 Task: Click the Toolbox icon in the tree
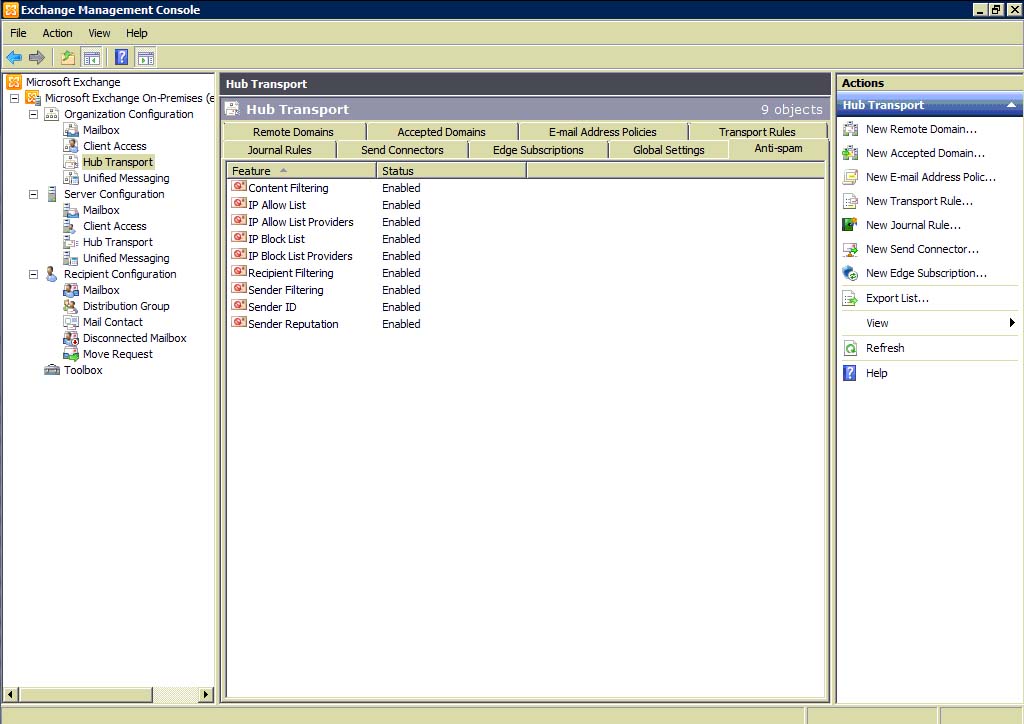click(x=52, y=370)
